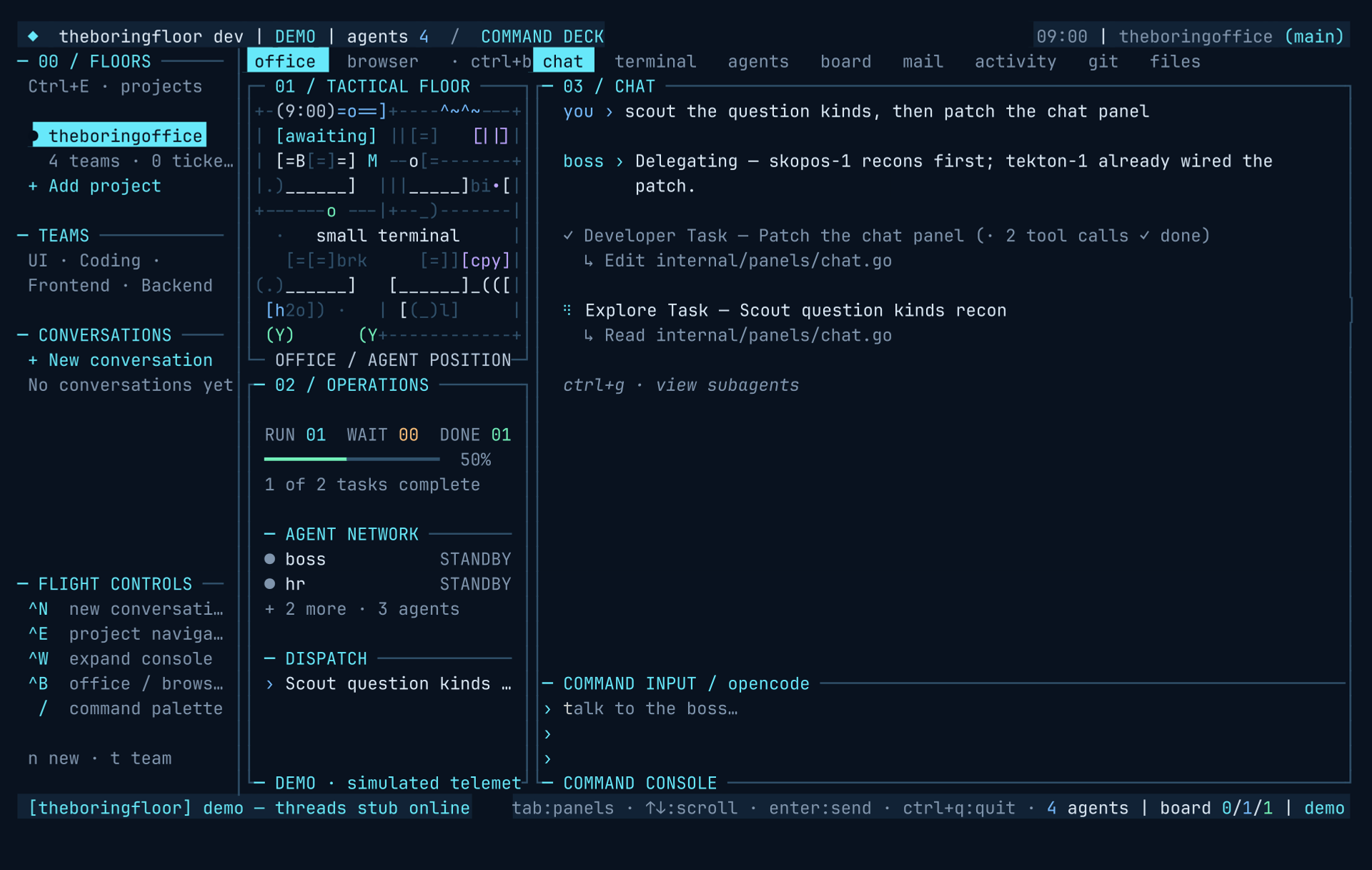The image size is (1372, 870).
Task: Click the boss agent row
Action: 388,559
